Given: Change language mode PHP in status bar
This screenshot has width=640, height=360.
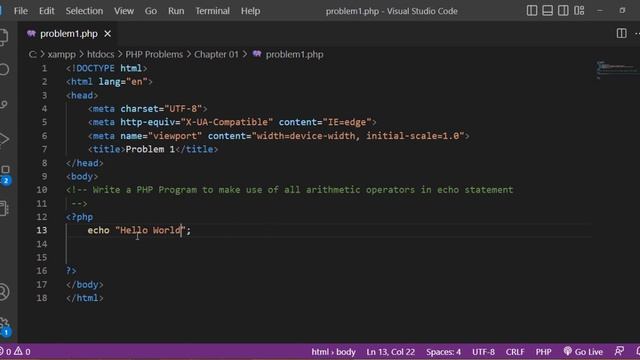Looking at the screenshot, I should pyautogui.click(x=543, y=351).
